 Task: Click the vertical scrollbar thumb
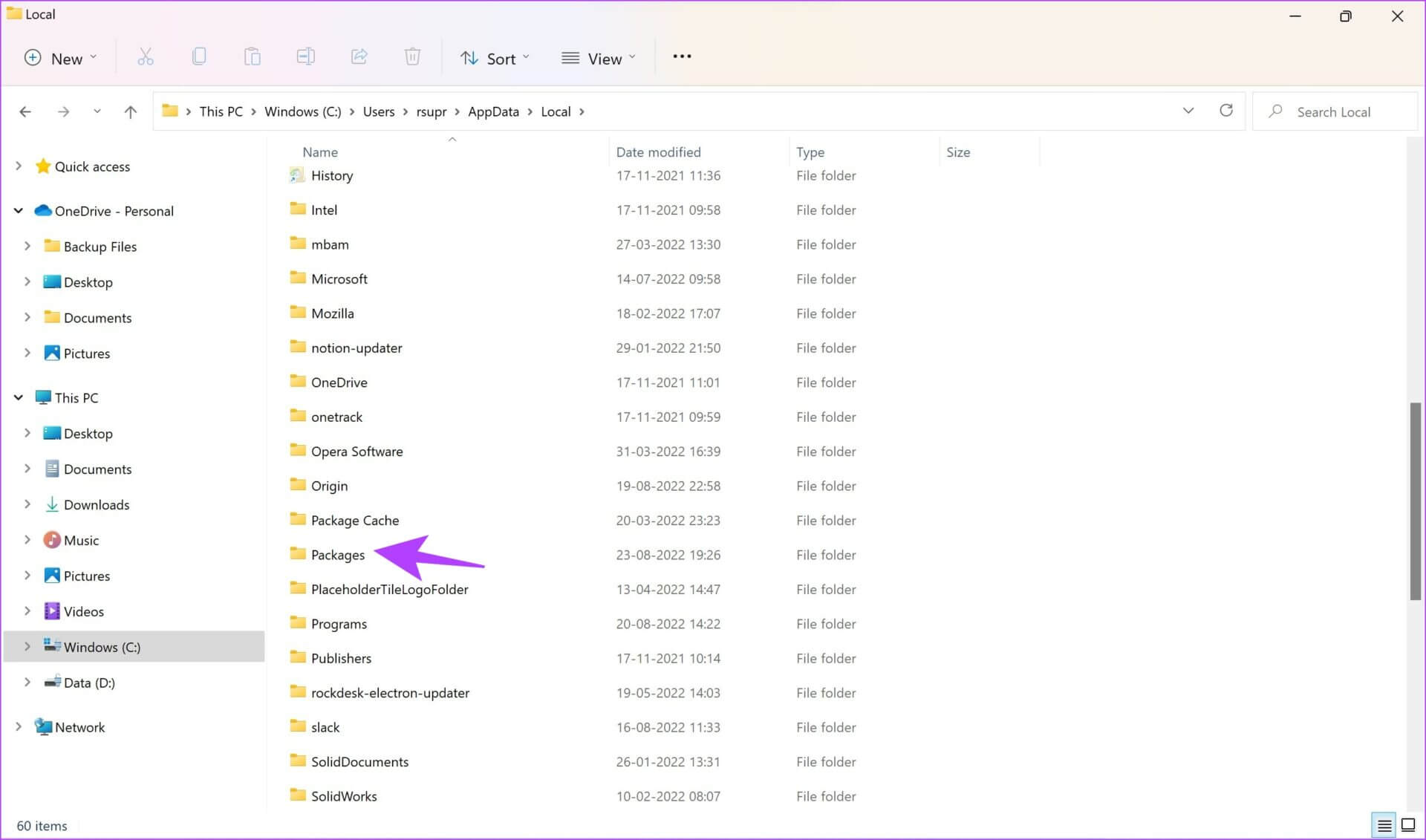1415,501
